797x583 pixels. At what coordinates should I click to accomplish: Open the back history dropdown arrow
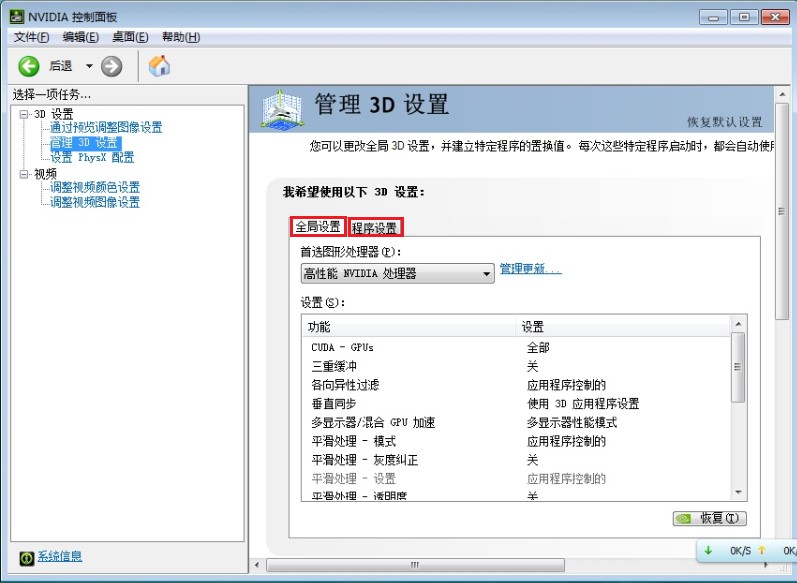(89, 66)
